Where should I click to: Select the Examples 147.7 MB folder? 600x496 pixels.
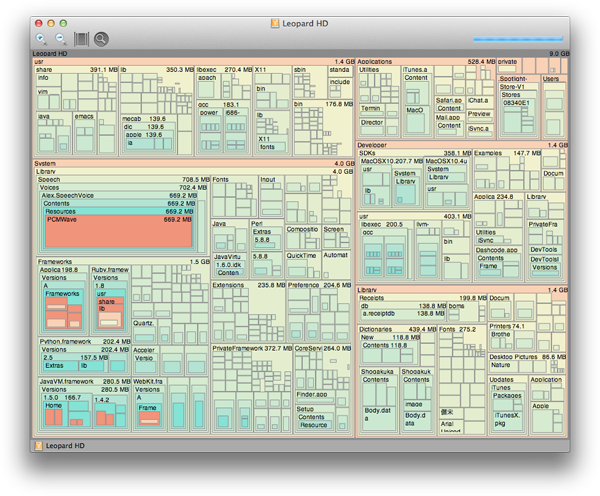tap(507, 153)
